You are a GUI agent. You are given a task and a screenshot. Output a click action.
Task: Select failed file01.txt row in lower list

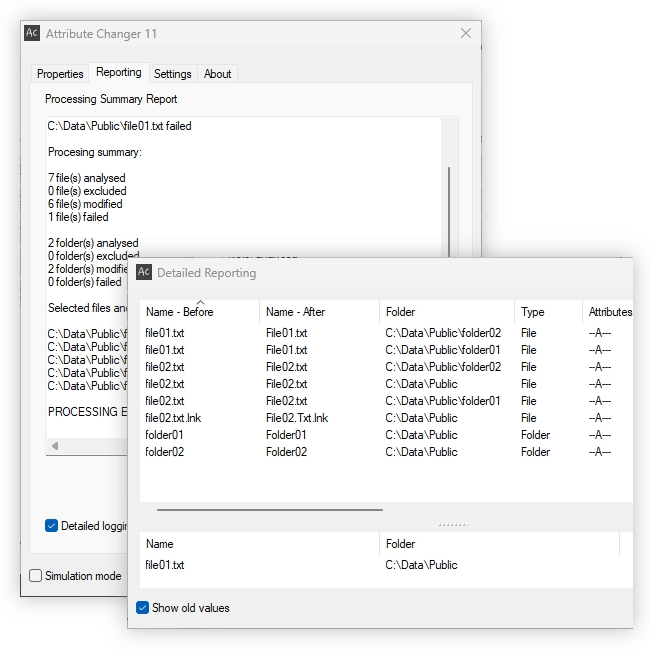pos(386,565)
